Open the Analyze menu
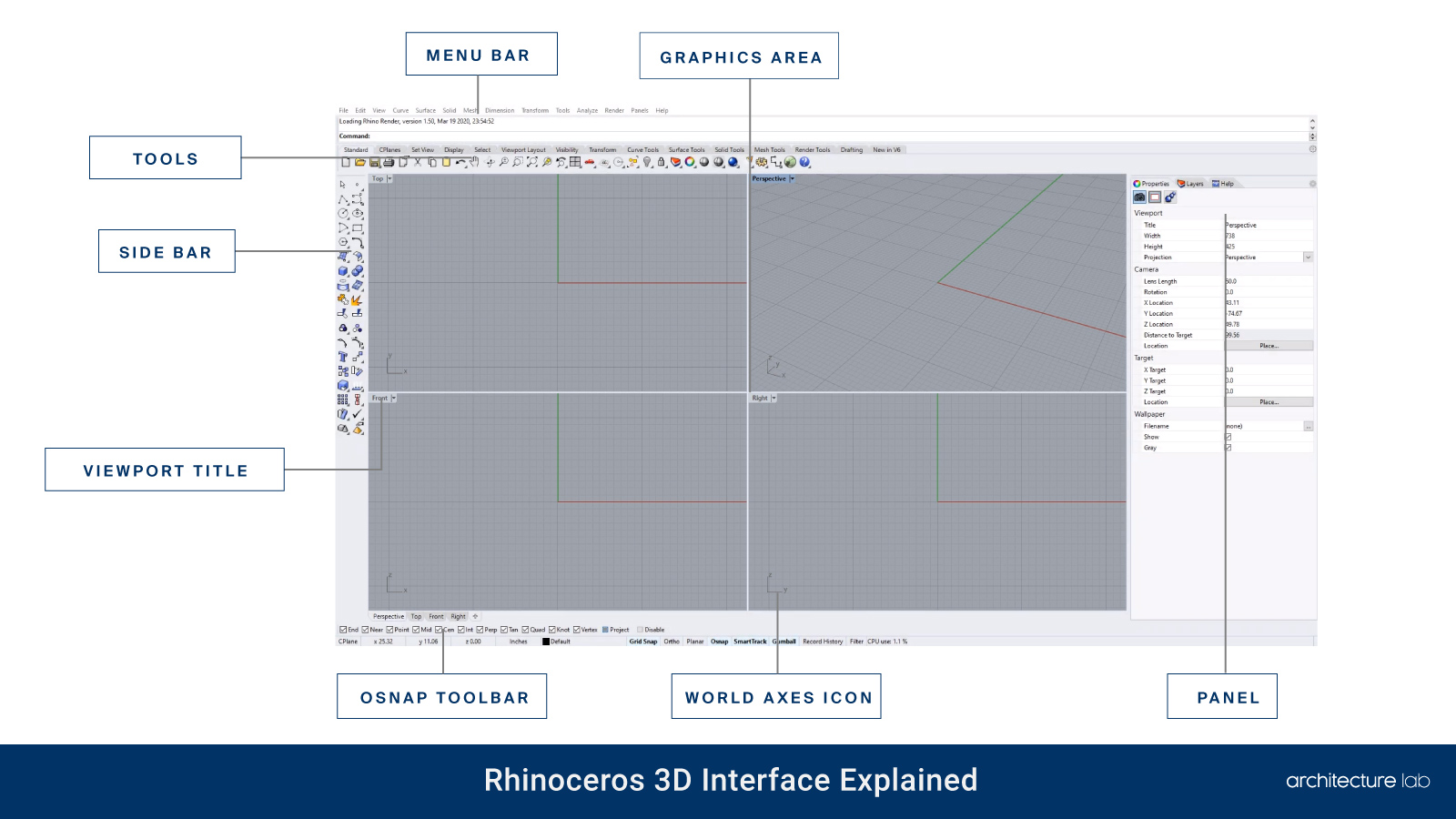Screen dimensions: 1456x819 587,111
